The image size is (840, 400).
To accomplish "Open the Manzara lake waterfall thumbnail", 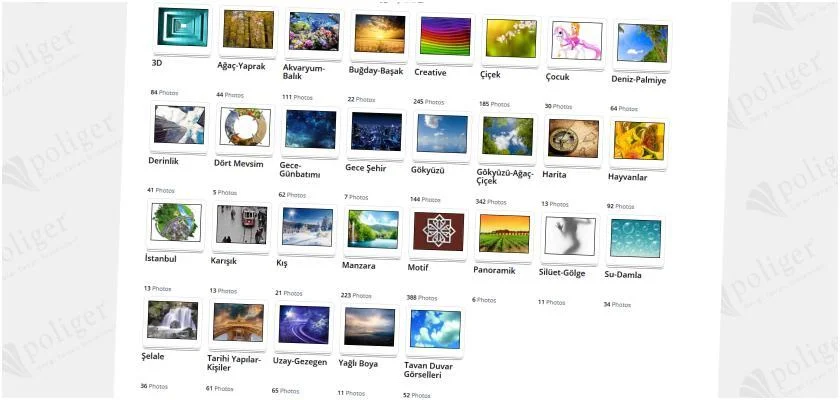I will (x=373, y=230).
